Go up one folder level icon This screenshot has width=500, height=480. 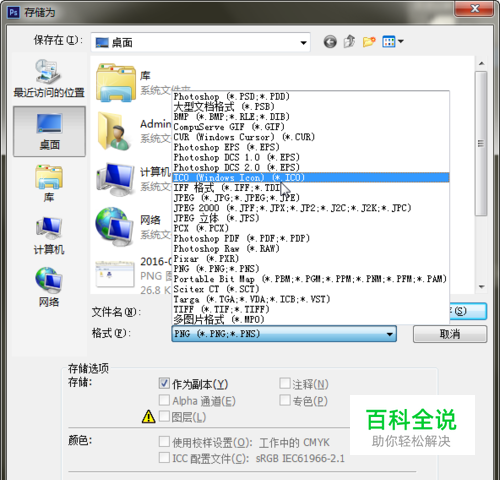click(349, 42)
